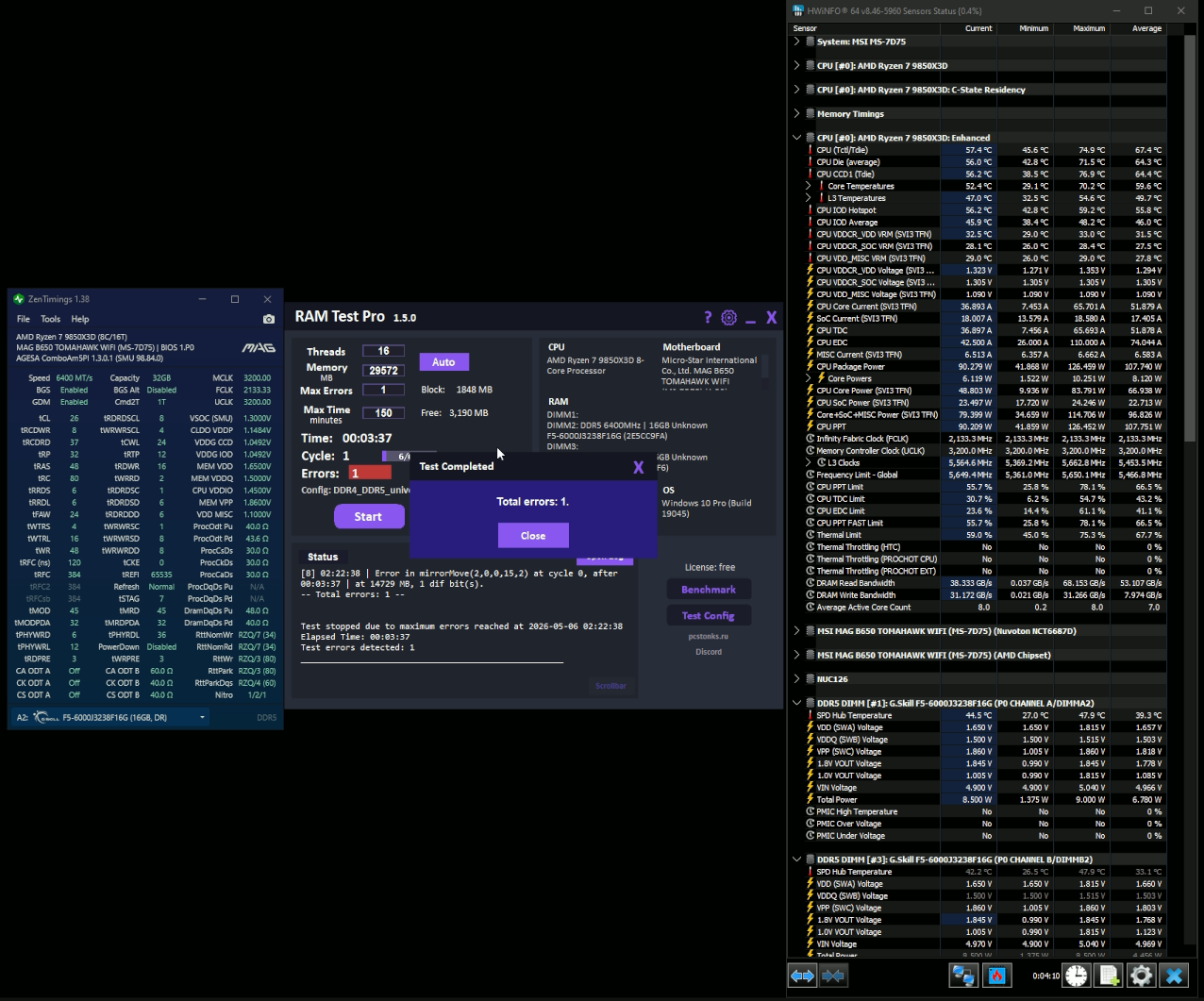Open the pcstonks.ru link
Screen dimensions: 1204x1001
pos(708,636)
